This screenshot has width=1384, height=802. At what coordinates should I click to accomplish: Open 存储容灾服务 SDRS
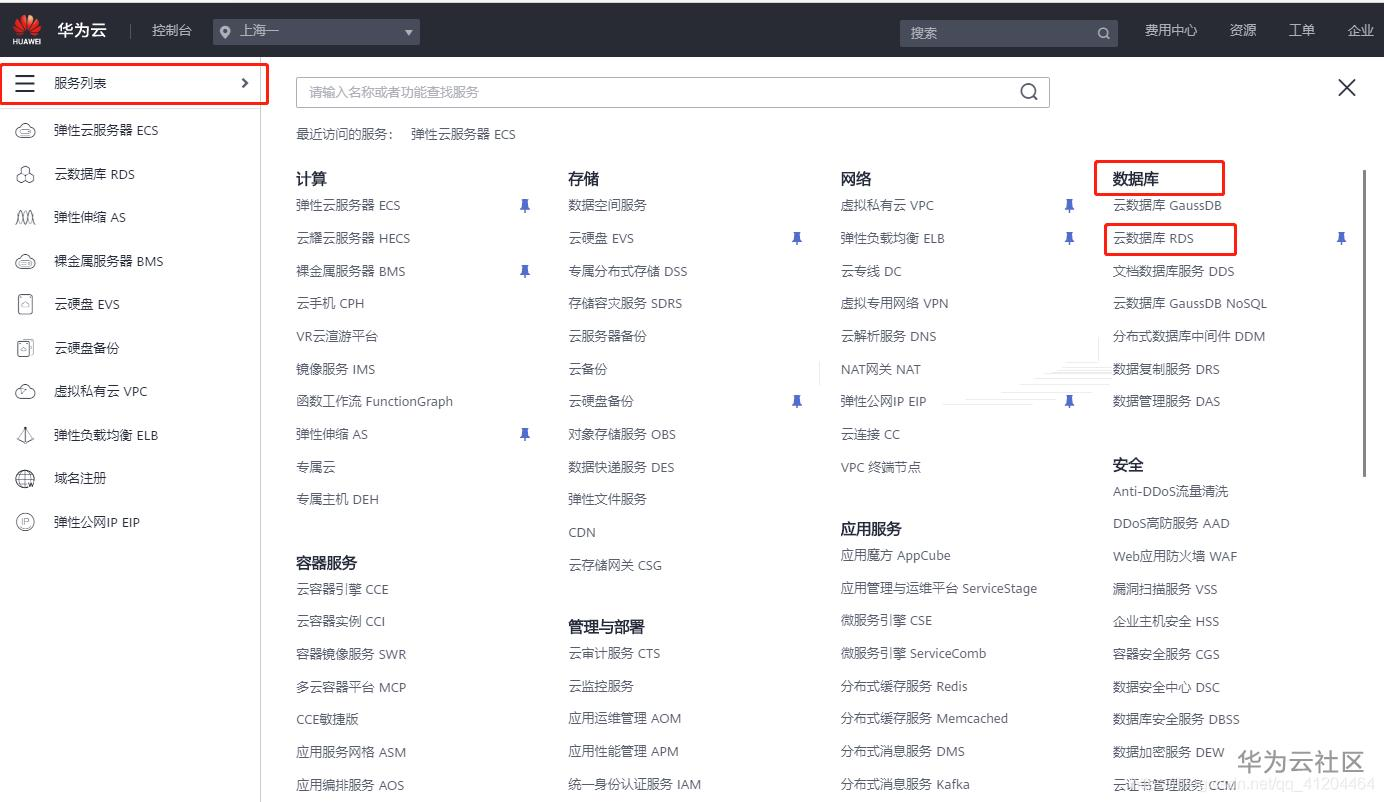click(x=625, y=303)
